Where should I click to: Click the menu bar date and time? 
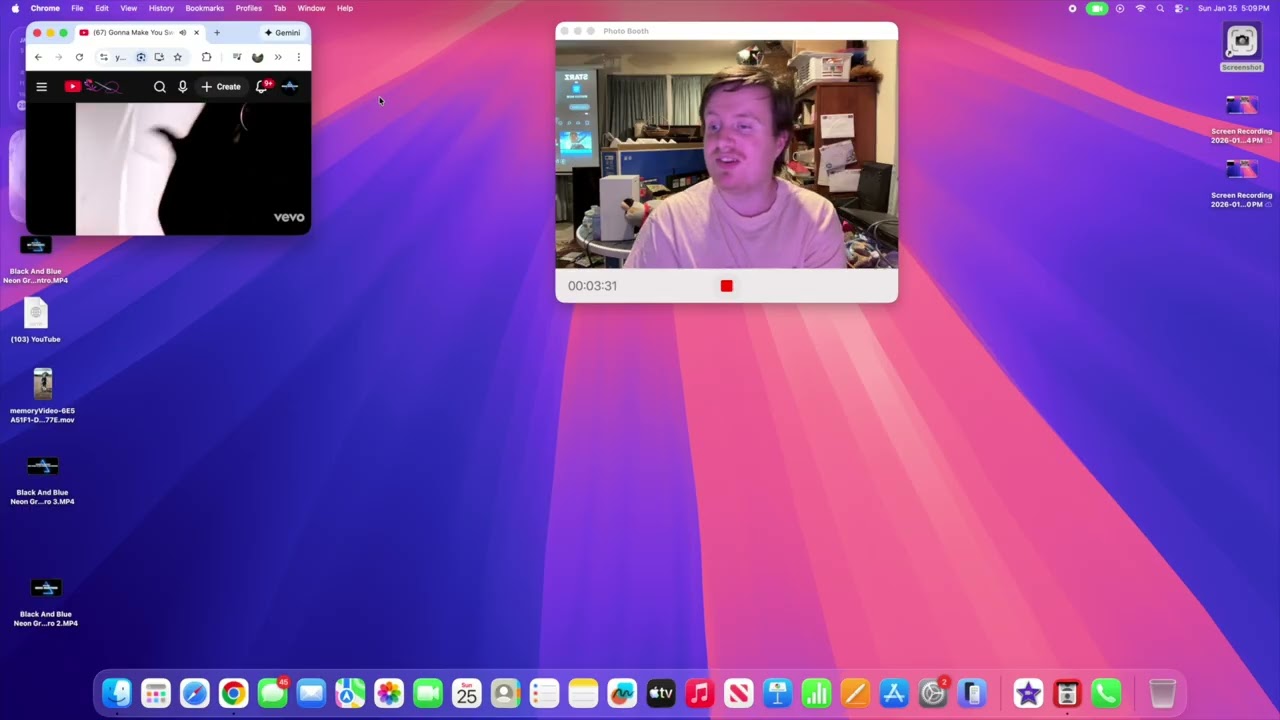click(1234, 8)
